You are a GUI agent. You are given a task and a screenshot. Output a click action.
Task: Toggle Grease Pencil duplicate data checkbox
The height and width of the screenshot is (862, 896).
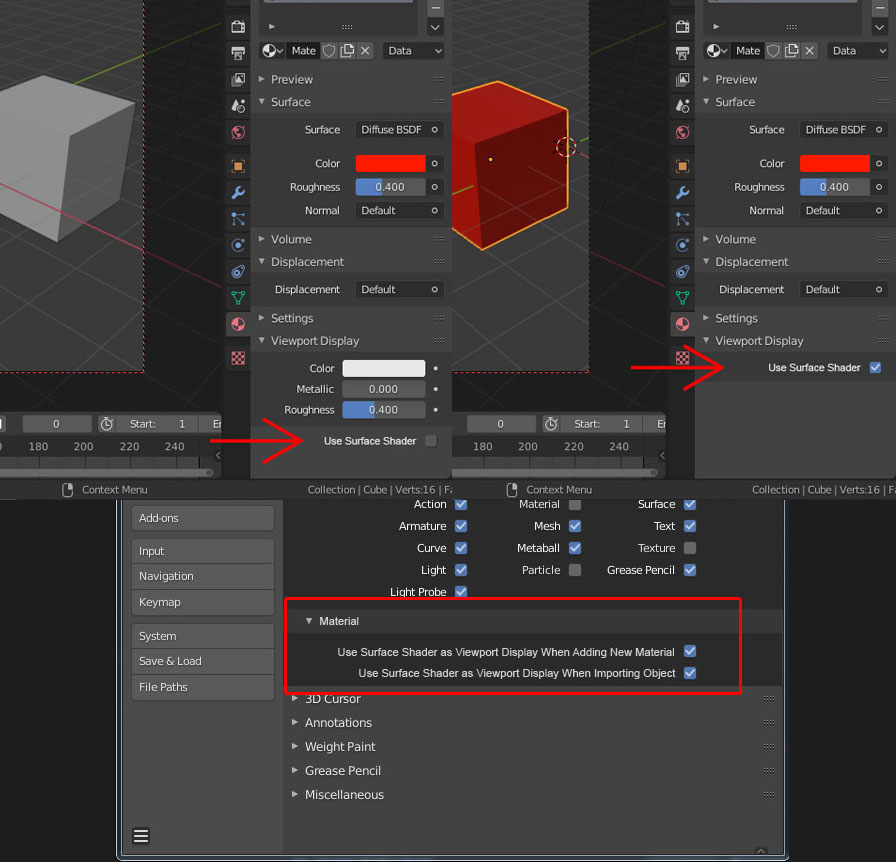[x=690, y=570]
